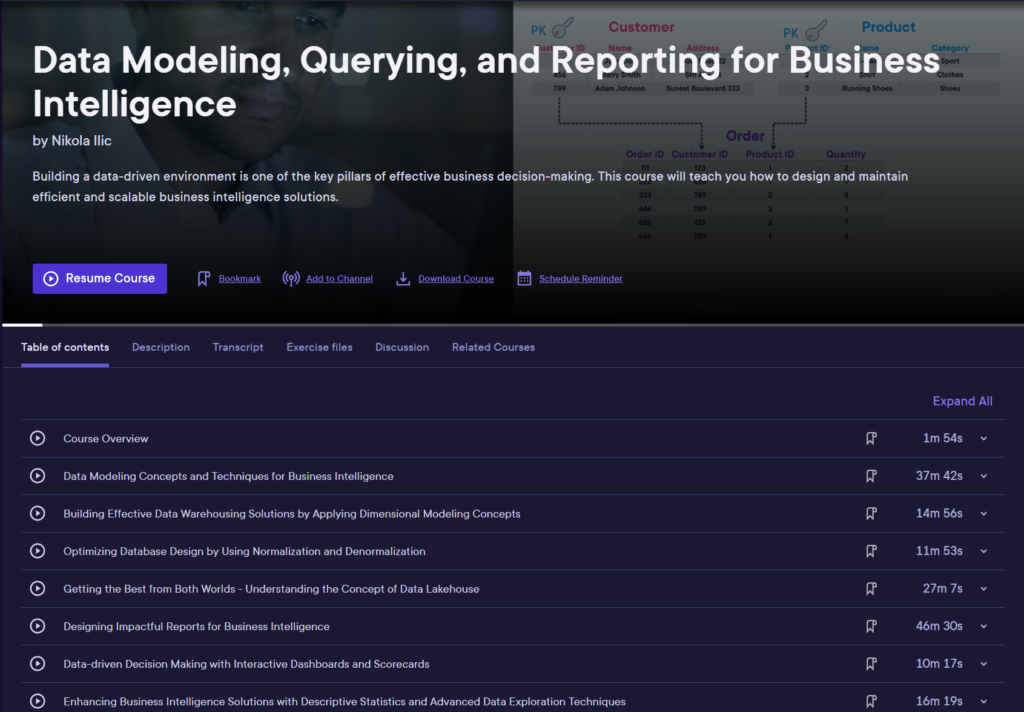Click Expand All modules link
1024x712 pixels.
click(x=963, y=401)
